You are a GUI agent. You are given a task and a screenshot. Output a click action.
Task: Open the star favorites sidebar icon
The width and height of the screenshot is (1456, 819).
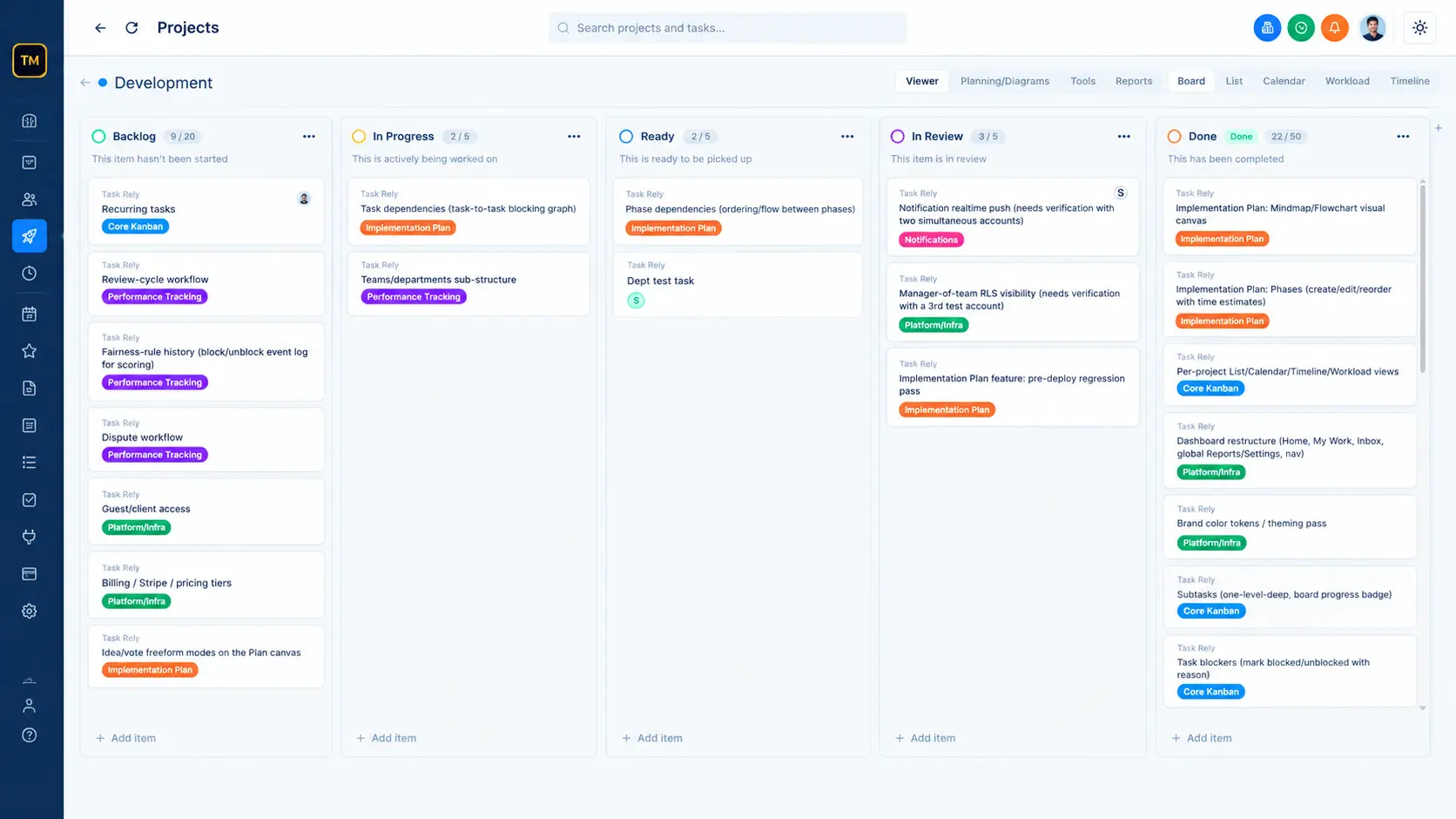[30, 351]
